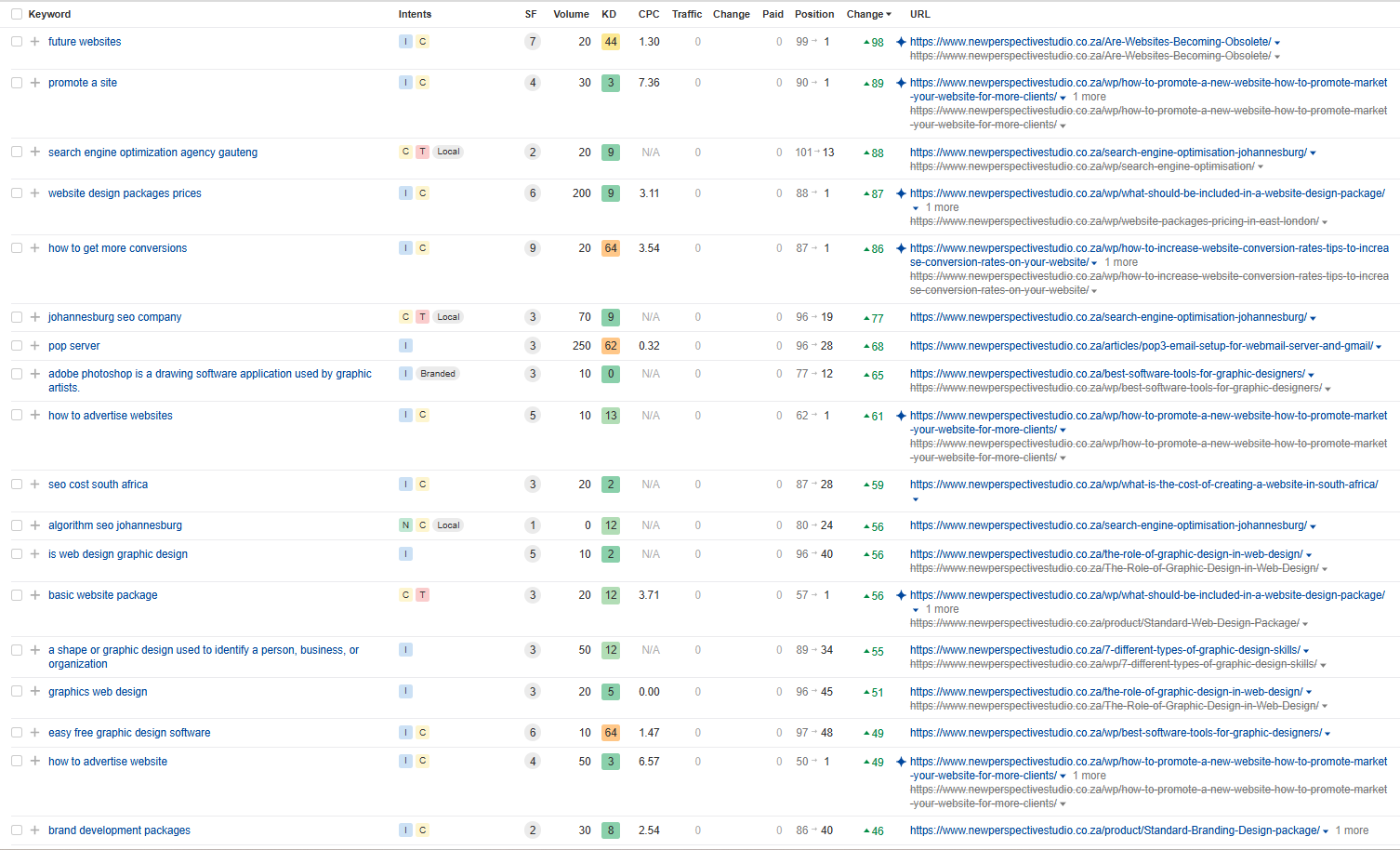Tick the select-all checkbox in the Keyword header

click(x=17, y=14)
